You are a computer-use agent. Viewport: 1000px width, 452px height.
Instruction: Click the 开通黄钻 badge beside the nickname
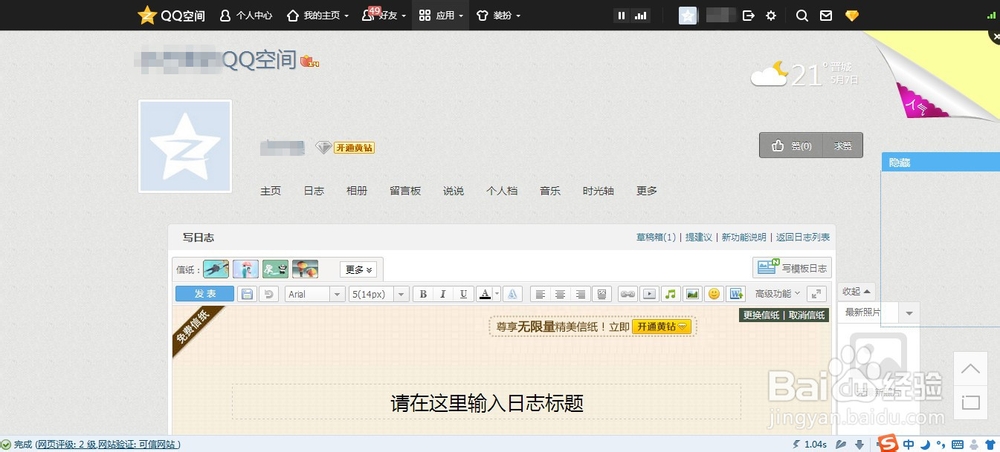pos(354,148)
